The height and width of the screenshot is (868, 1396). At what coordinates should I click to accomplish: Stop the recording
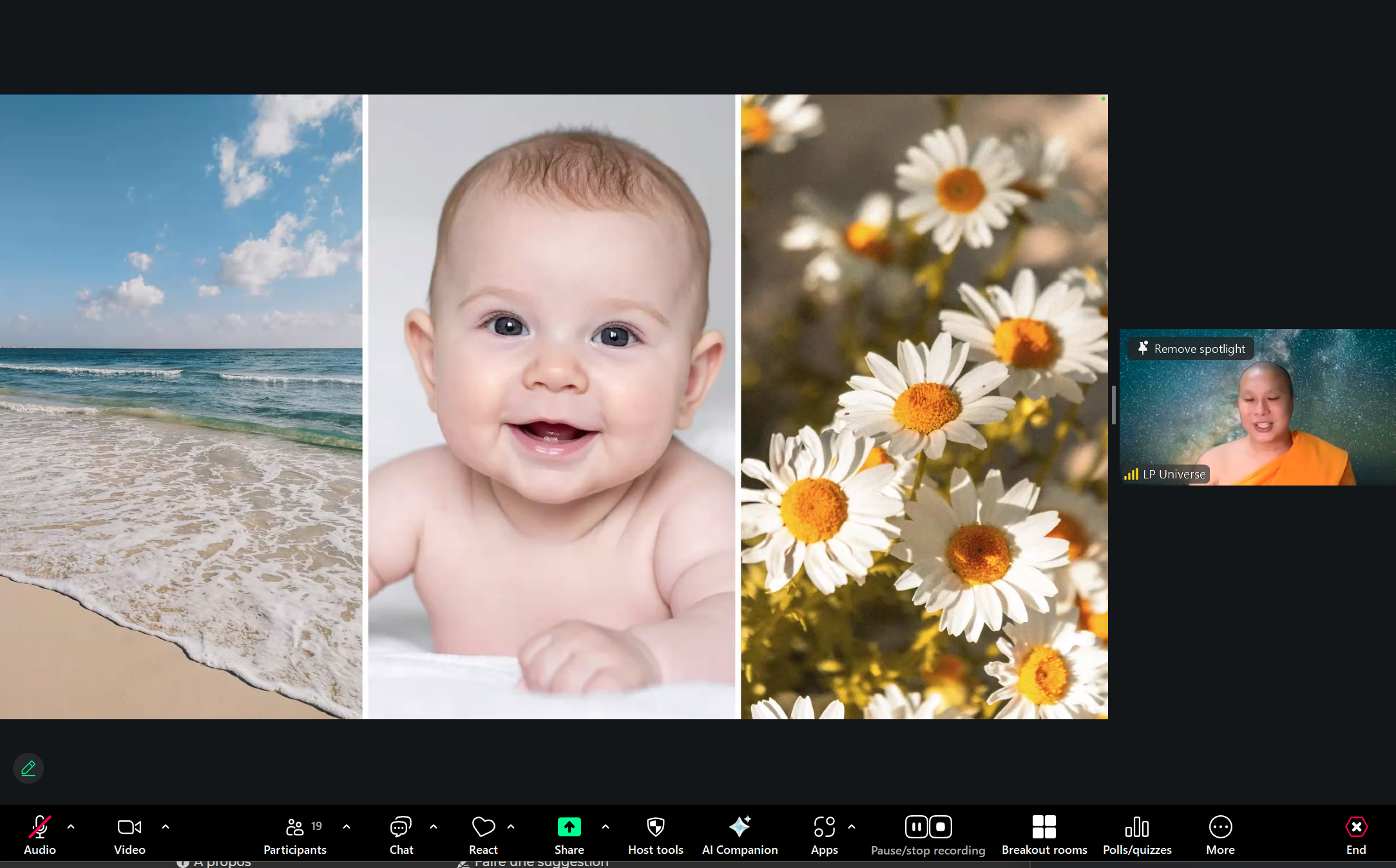pos(941,826)
